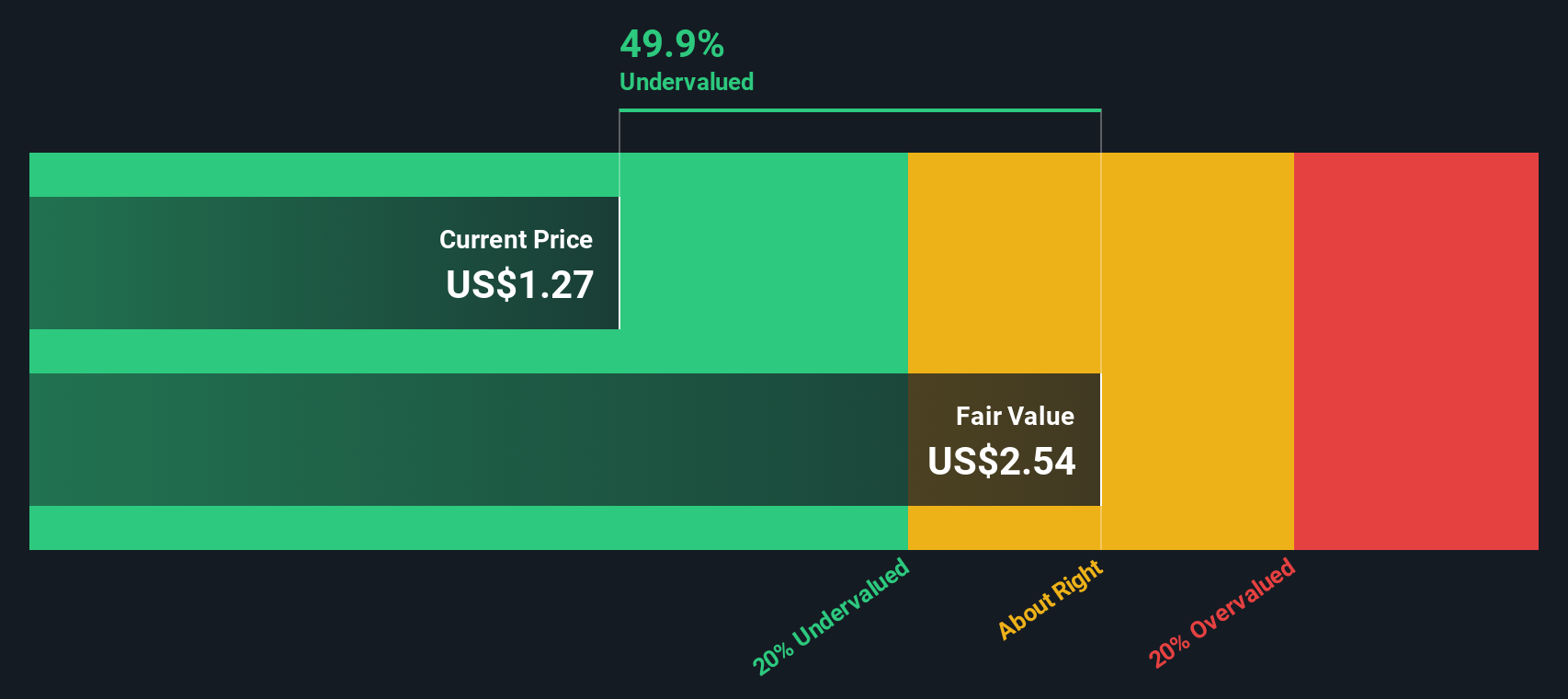Click the green strip below Fair Value bar
The image size is (1568, 699).
point(469,528)
